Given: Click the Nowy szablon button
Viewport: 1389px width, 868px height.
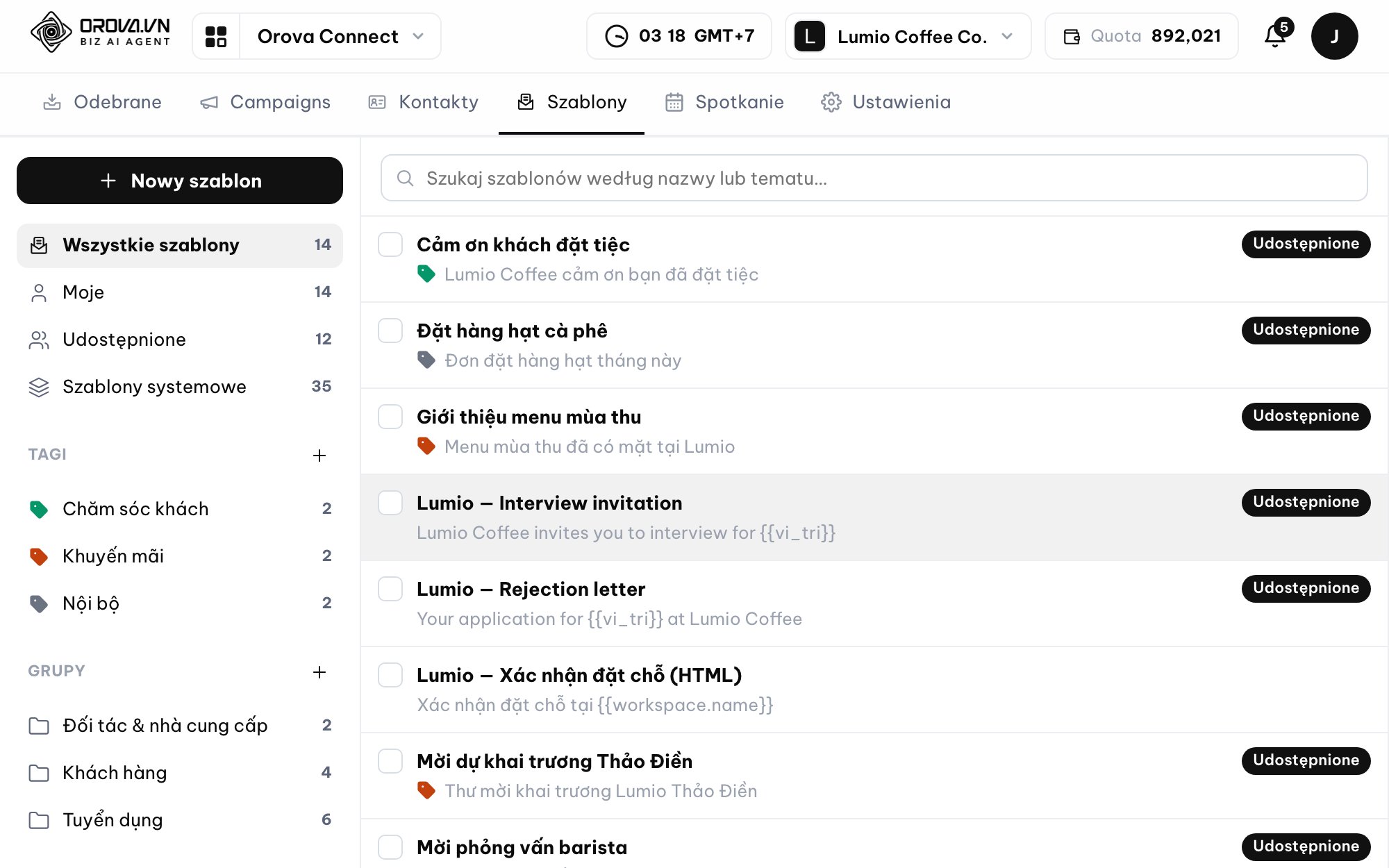Looking at the screenshot, I should click(180, 181).
